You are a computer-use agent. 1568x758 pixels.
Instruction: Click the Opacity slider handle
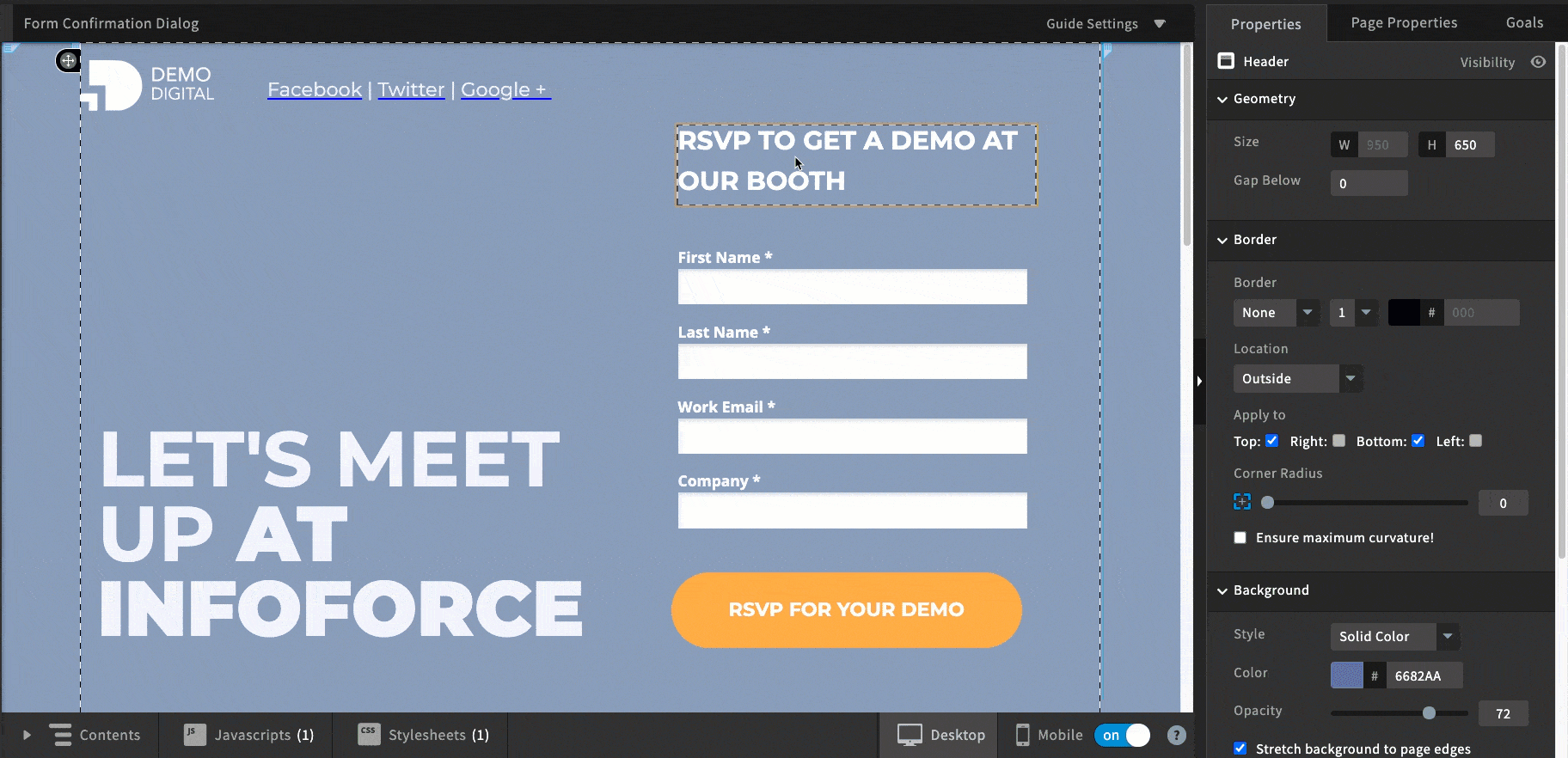pos(1429,712)
